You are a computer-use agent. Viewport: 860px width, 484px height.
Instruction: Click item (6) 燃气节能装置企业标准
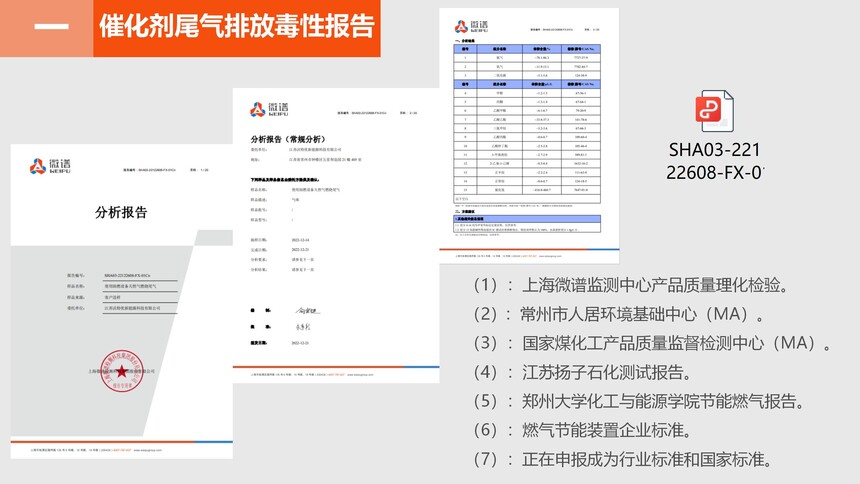coord(582,430)
